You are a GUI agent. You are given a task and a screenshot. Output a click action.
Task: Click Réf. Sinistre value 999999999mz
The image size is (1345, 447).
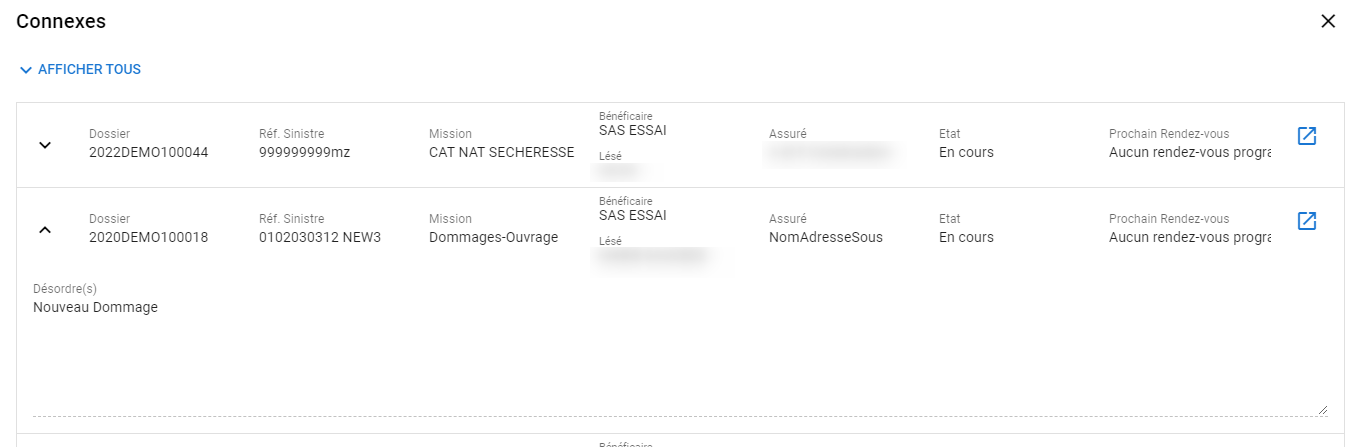(304, 153)
